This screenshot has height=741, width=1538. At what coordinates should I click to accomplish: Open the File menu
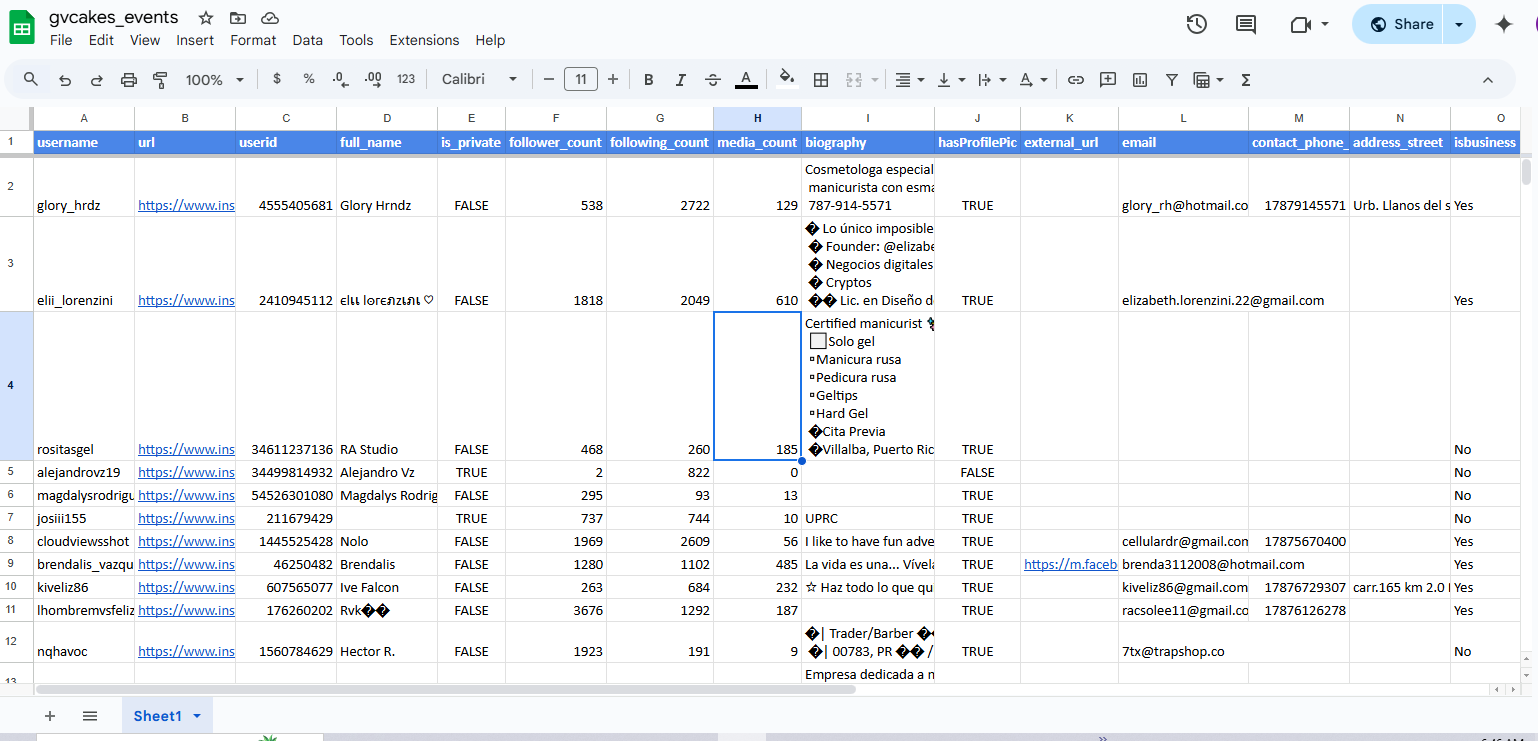(61, 40)
